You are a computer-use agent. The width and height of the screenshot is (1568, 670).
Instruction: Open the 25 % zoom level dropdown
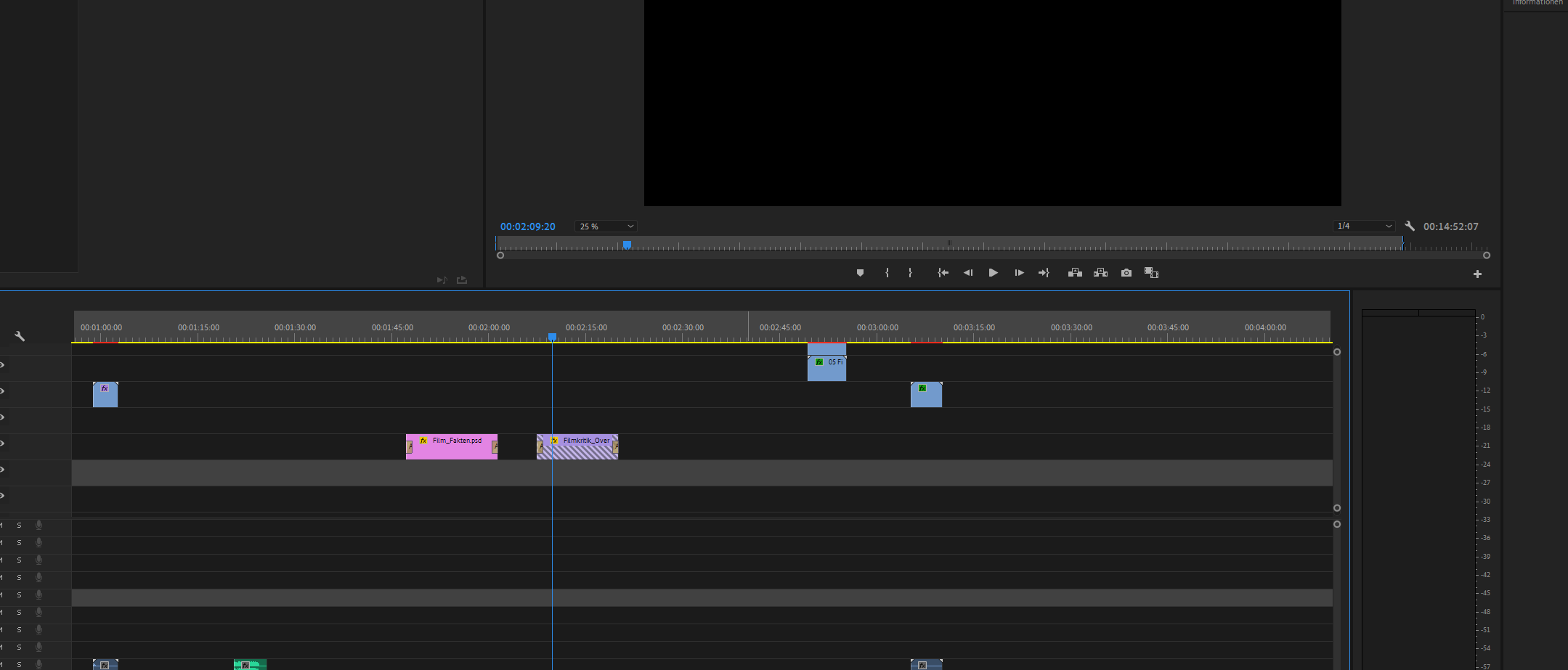[x=606, y=226]
